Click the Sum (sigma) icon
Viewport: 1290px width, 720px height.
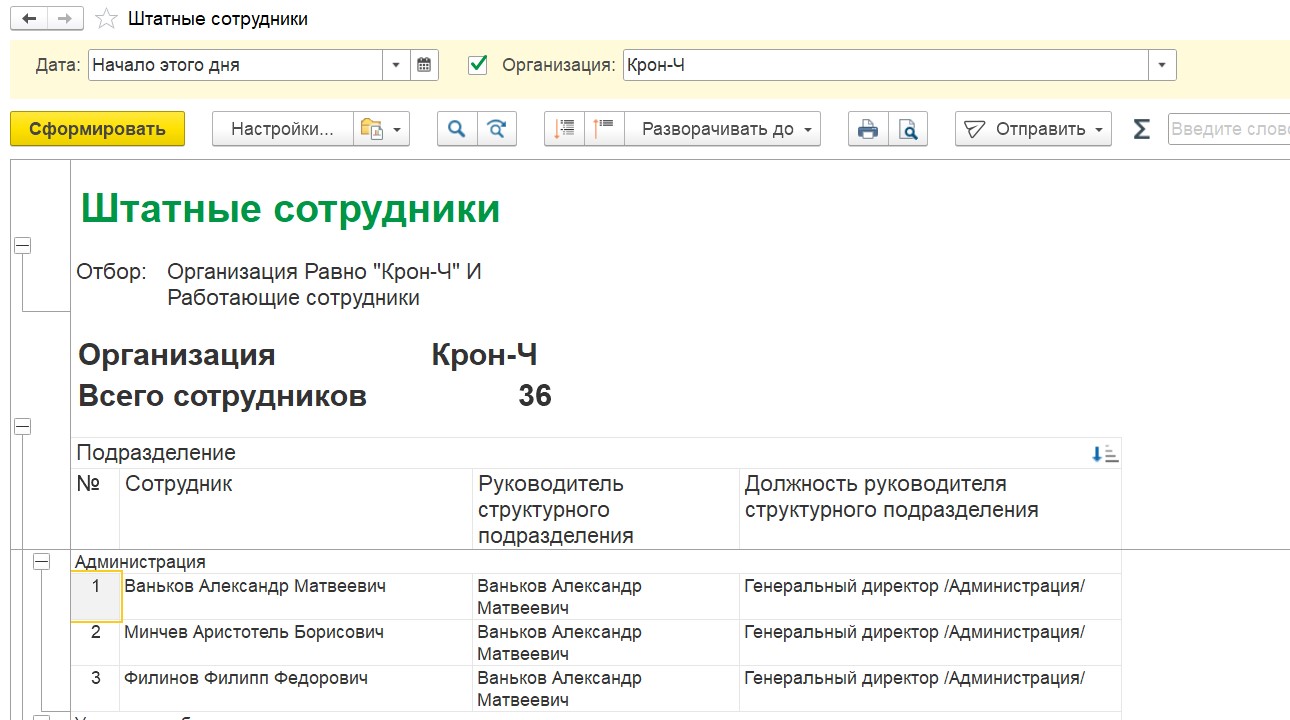coord(1141,129)
